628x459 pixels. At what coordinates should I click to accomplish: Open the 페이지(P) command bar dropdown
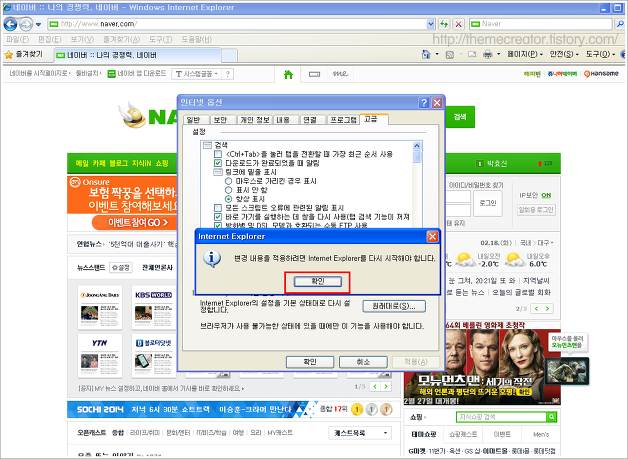tap(525, 54)
